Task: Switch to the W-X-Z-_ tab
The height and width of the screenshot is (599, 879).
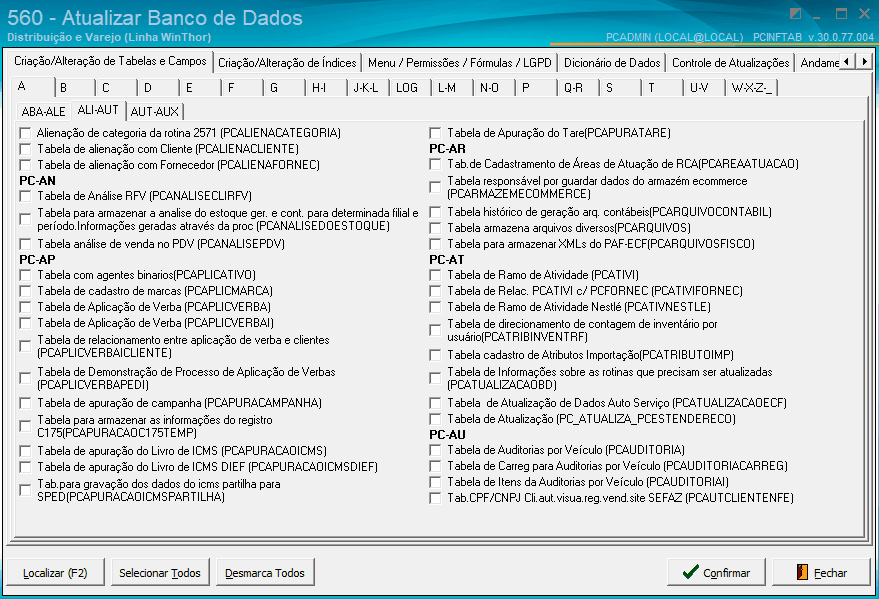Action: (753, 88)
